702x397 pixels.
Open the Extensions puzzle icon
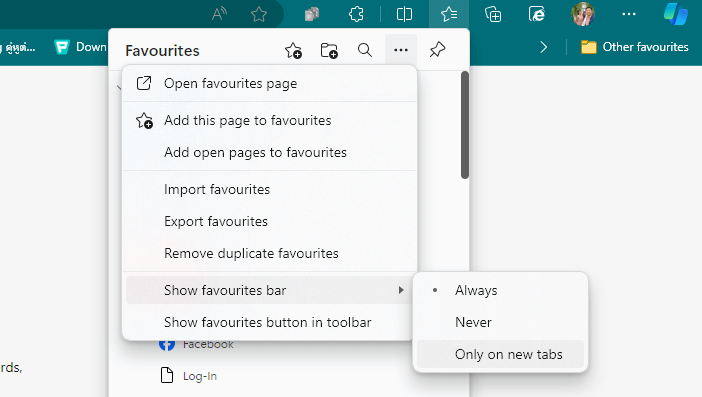356,14
